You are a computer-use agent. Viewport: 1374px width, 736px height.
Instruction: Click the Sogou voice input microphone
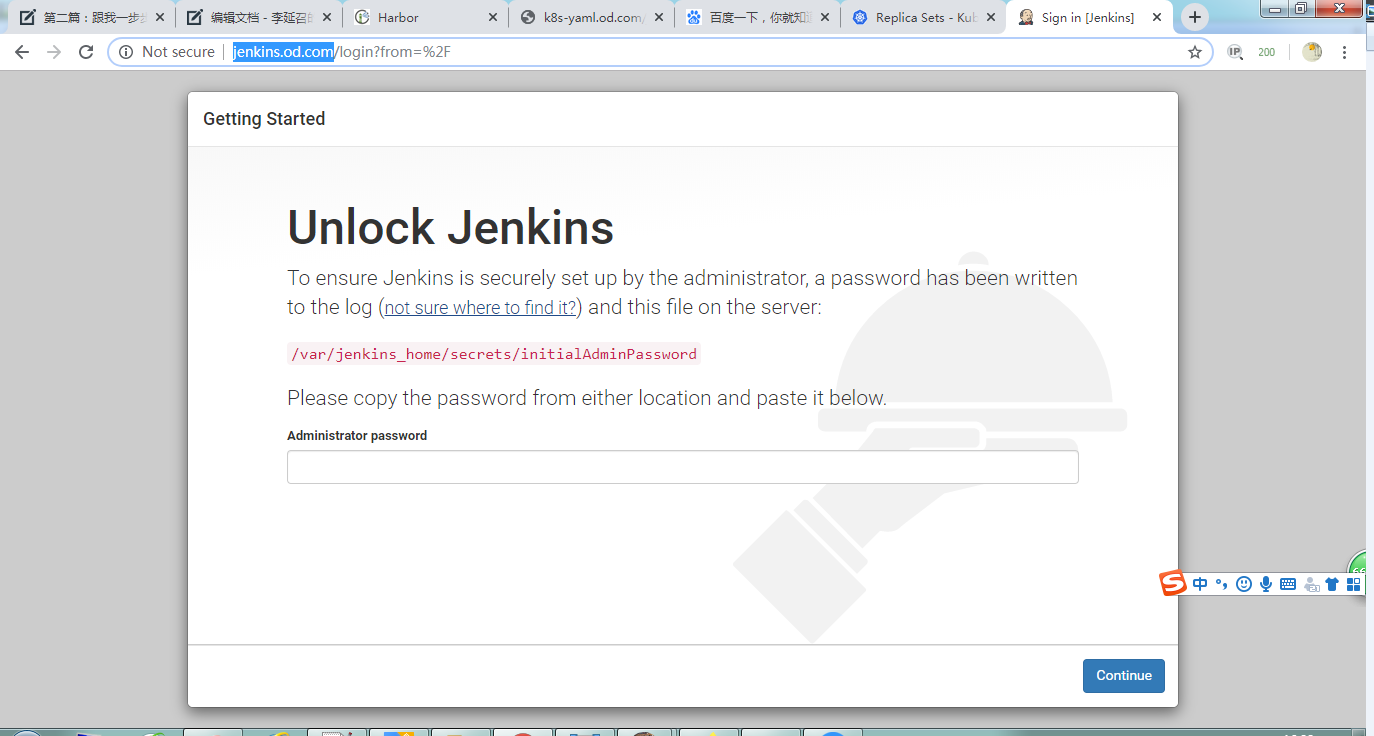tap(1266, 584)
